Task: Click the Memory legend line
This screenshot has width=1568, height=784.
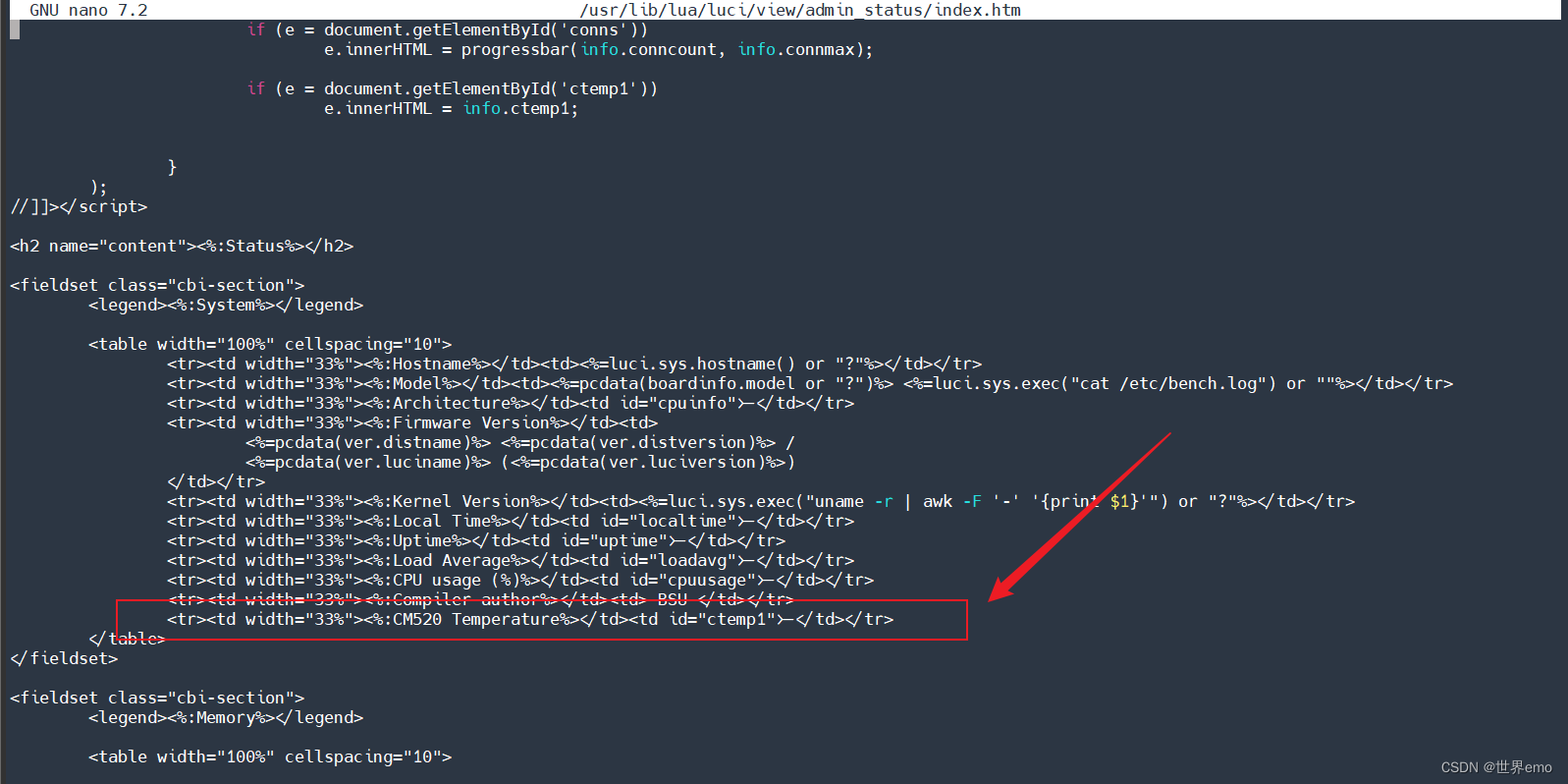Action: click(226, 717)
